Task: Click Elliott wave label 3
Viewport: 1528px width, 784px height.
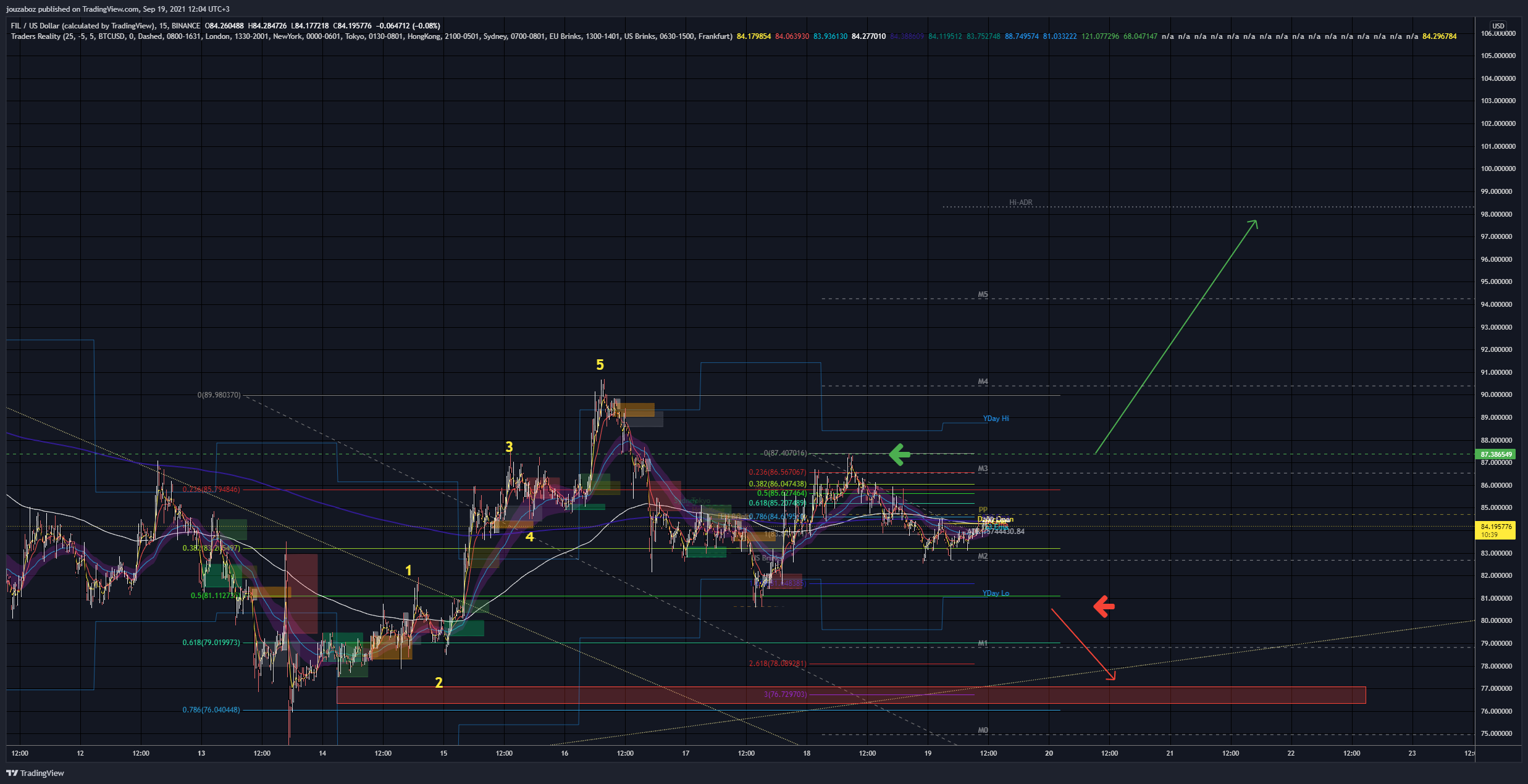Action: click(x=509, y=446)
